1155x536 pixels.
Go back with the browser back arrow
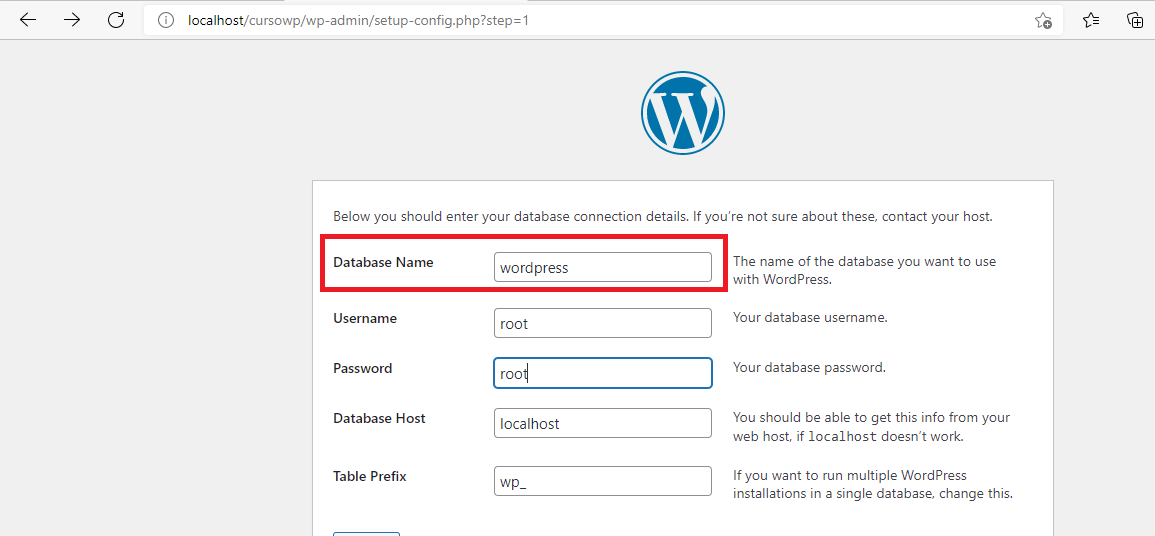point(28,20)
